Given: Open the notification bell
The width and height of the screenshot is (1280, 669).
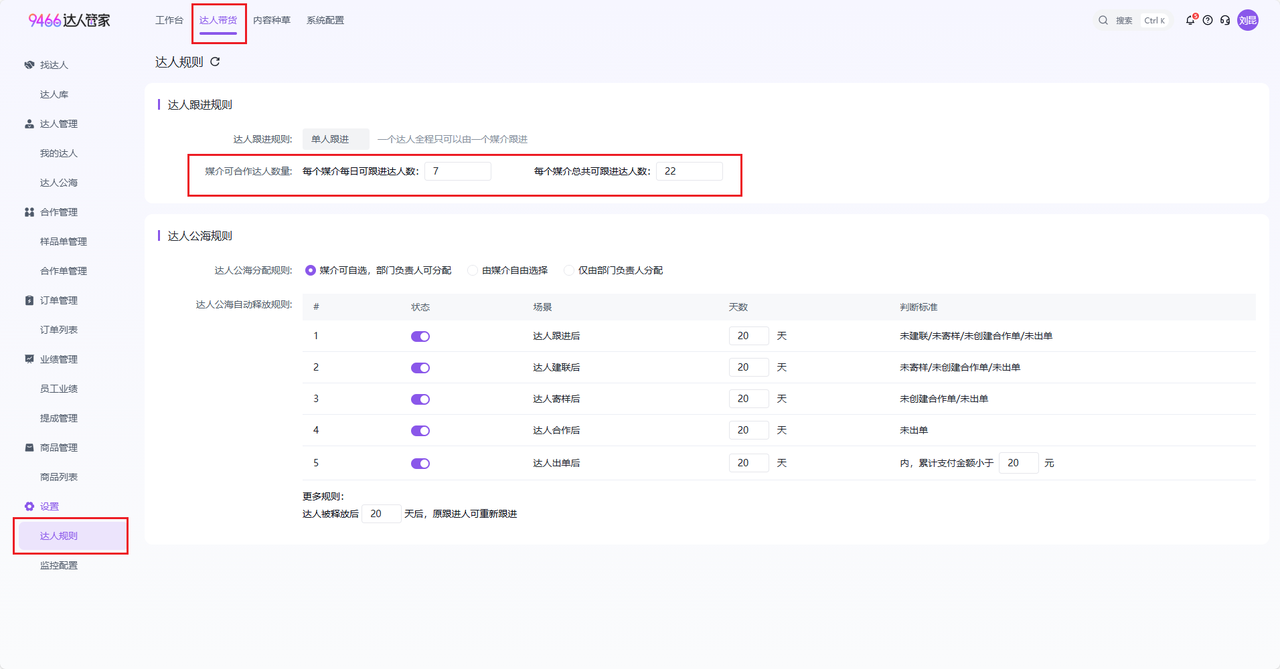Looking at the screenshot, I should pos(1190,20).
